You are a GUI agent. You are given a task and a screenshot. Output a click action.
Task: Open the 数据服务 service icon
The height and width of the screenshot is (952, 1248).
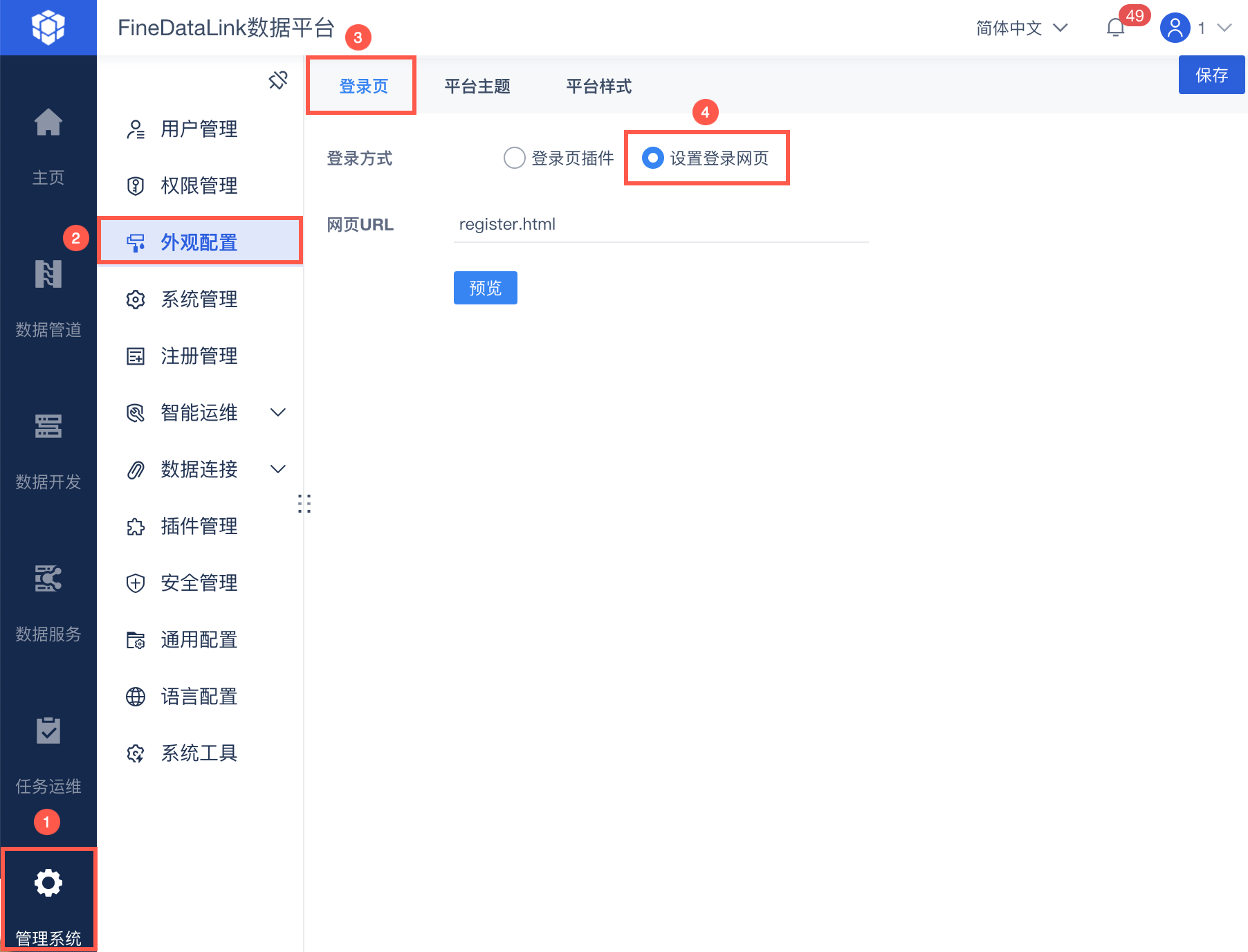[x=48, y=578]
